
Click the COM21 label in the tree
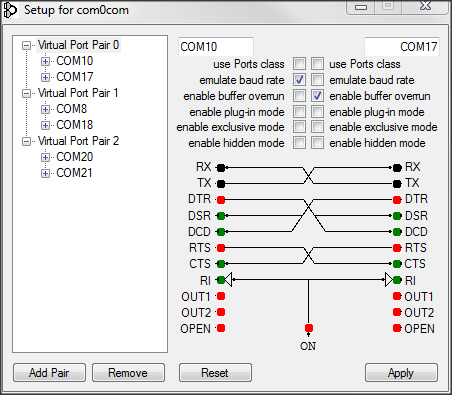pyautogui.click(x=74, y=173)
